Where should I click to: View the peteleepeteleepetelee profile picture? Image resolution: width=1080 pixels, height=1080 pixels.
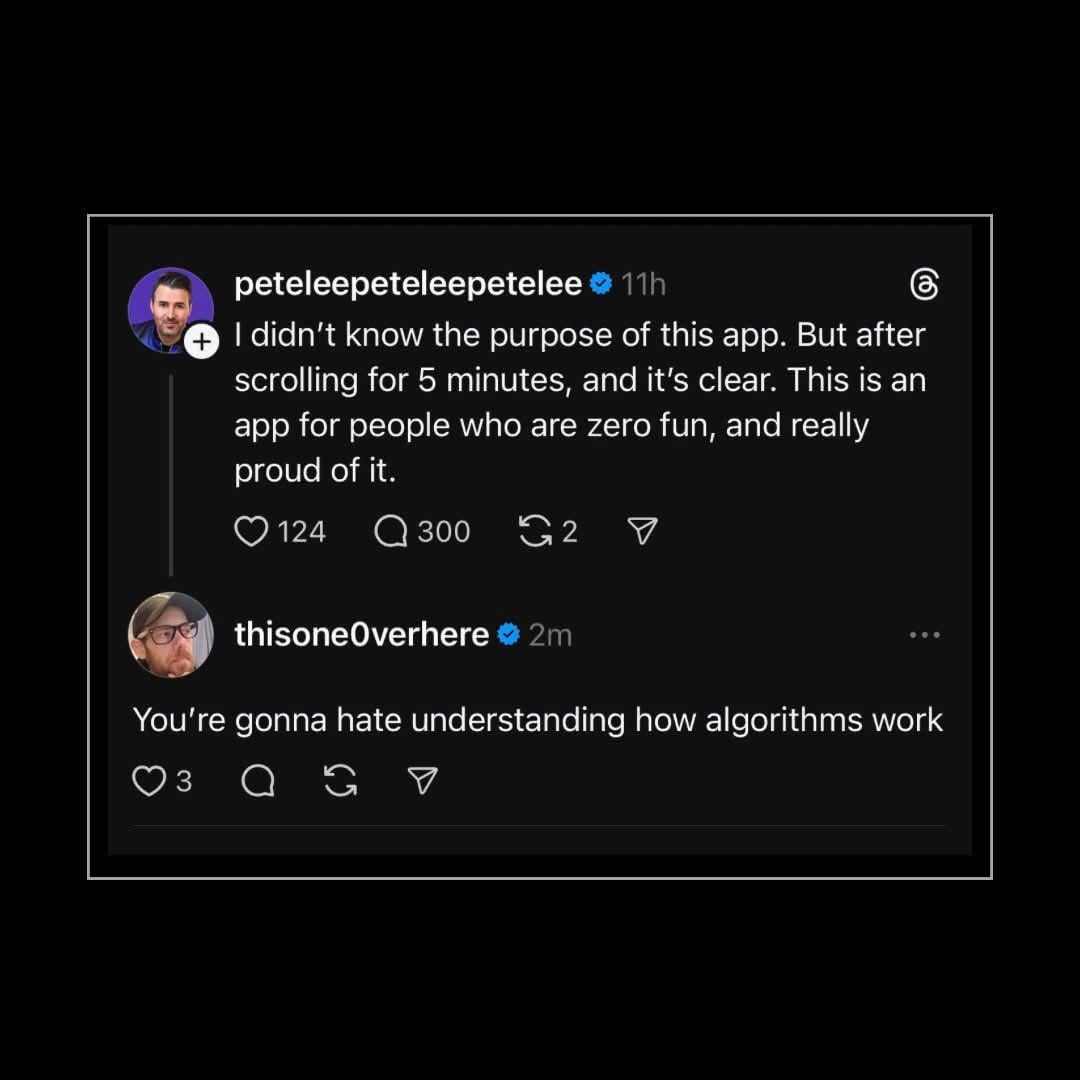pyautogui.click(x=170, y=309)
